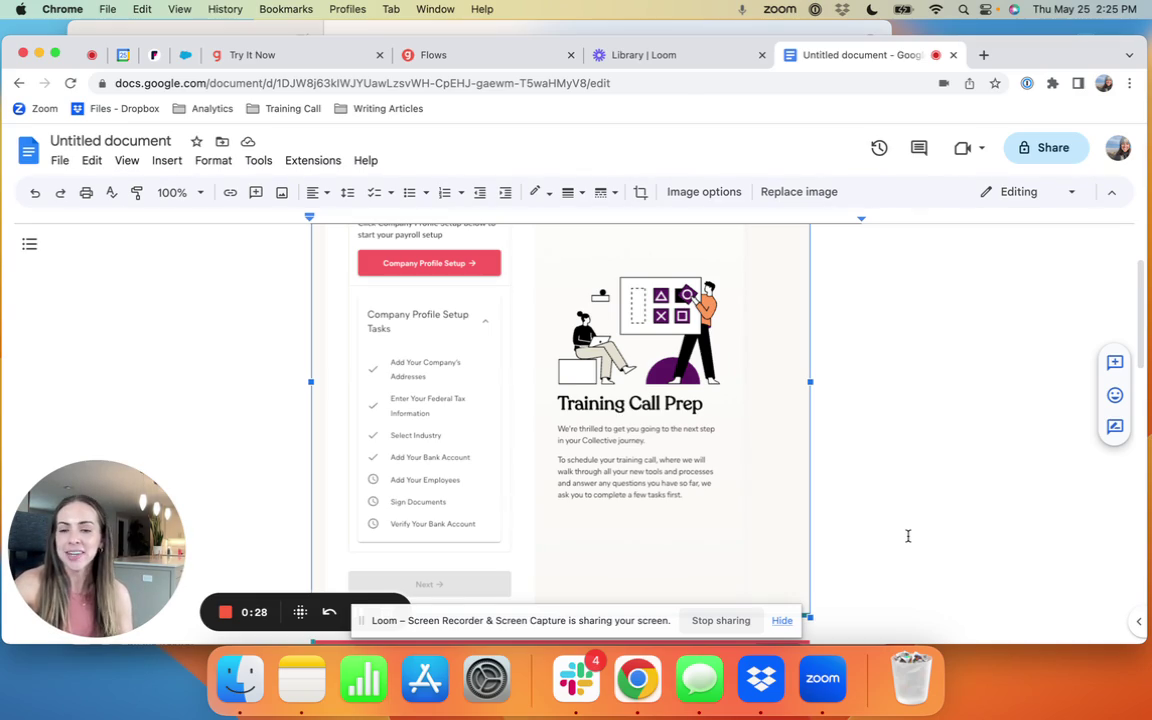This screenshot has height=720, width=1152.
Task: Click the Undo arrow in toolbar
Action: (35, 193)
